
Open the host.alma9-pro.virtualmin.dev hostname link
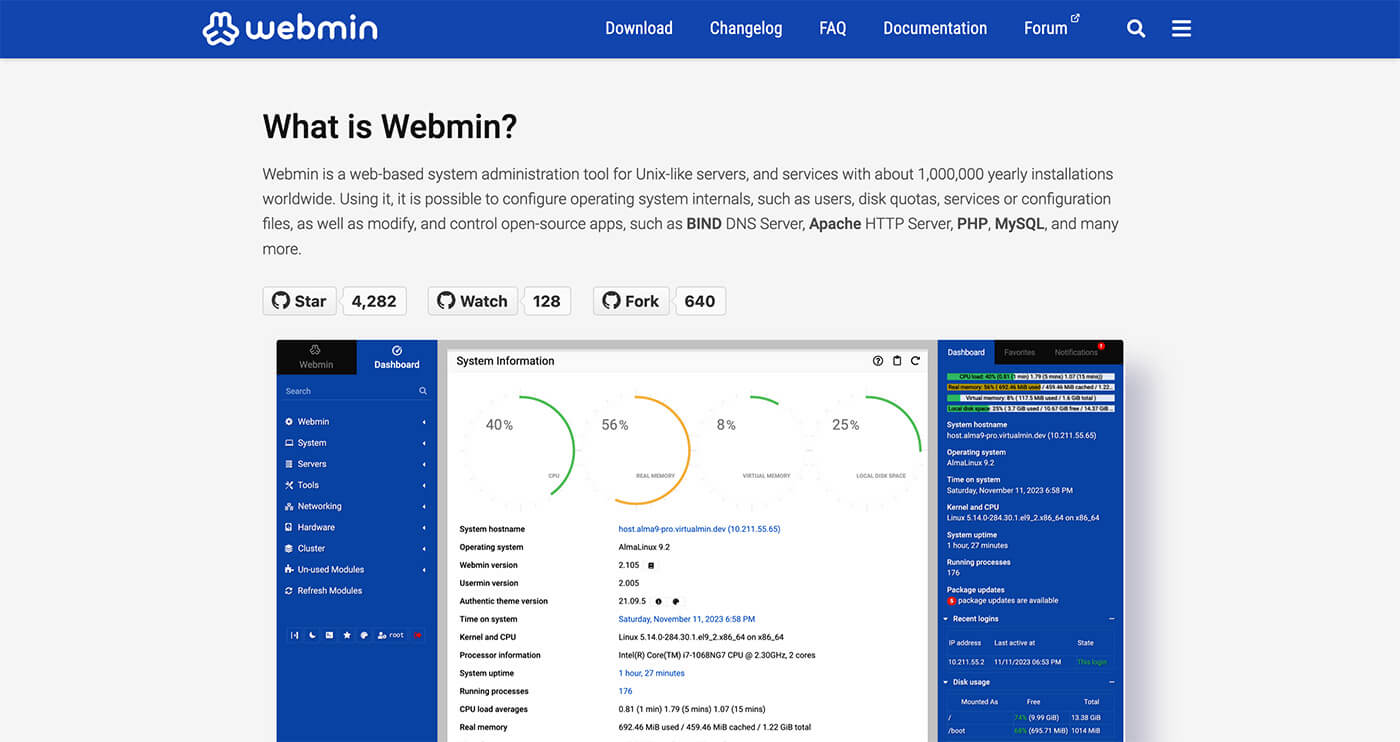pyautogui.click(x=699, y=529)
